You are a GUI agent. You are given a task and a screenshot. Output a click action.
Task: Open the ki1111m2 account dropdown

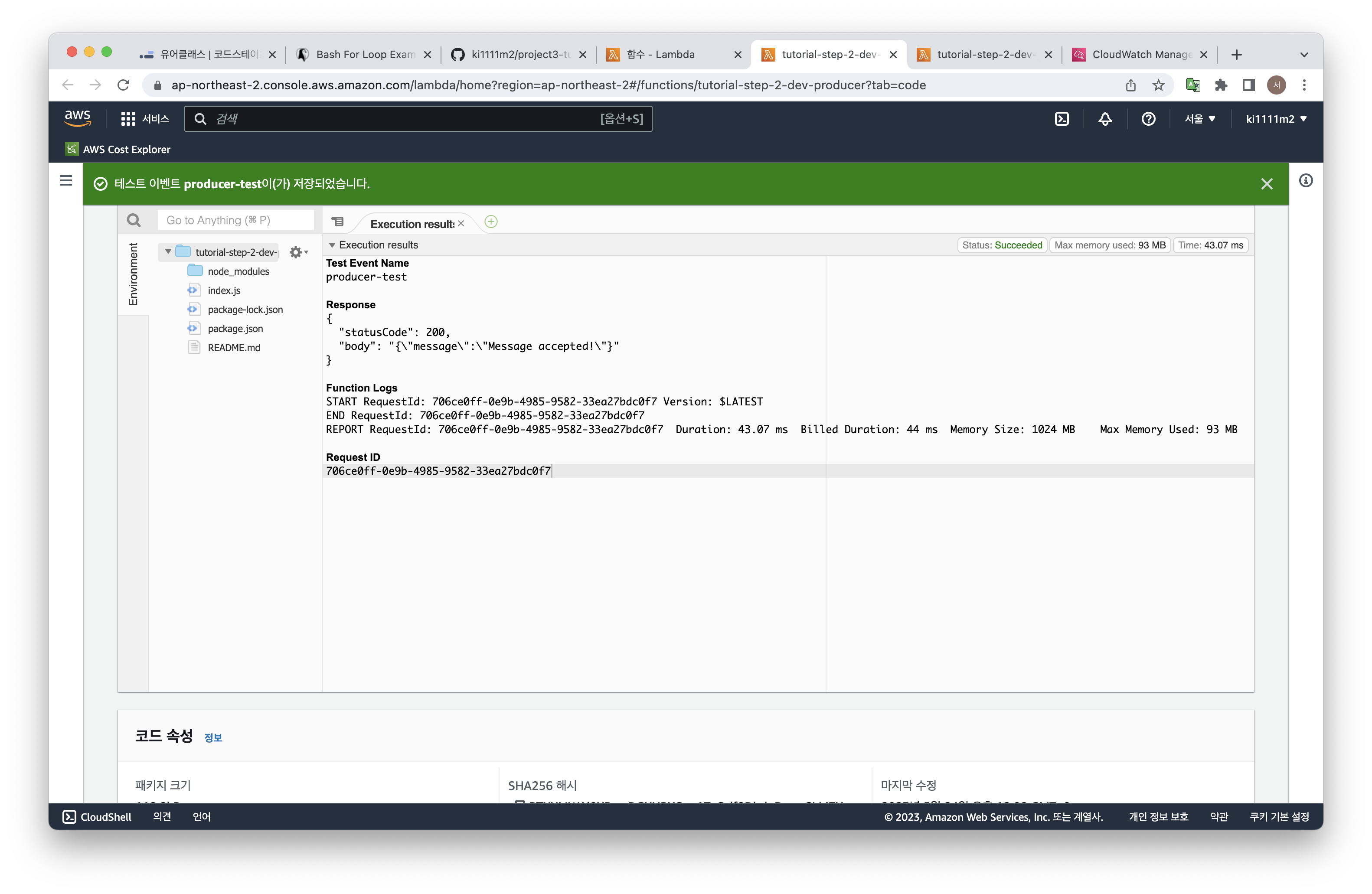1276,119
